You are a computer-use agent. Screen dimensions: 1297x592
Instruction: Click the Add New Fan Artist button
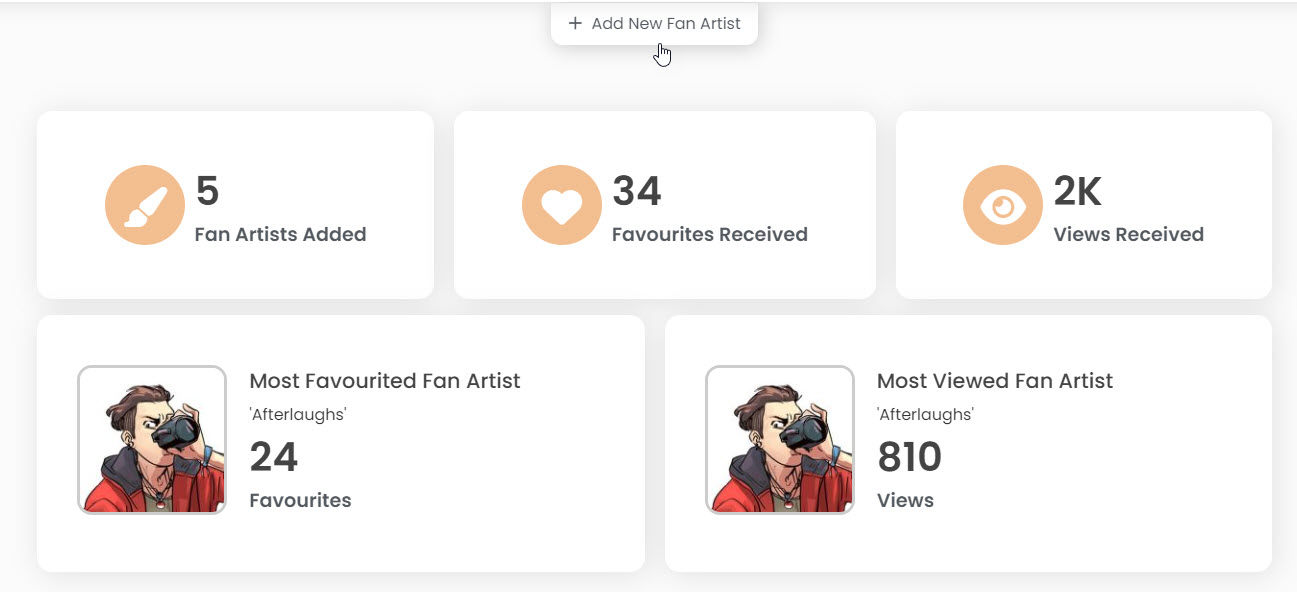click(654, 23)
